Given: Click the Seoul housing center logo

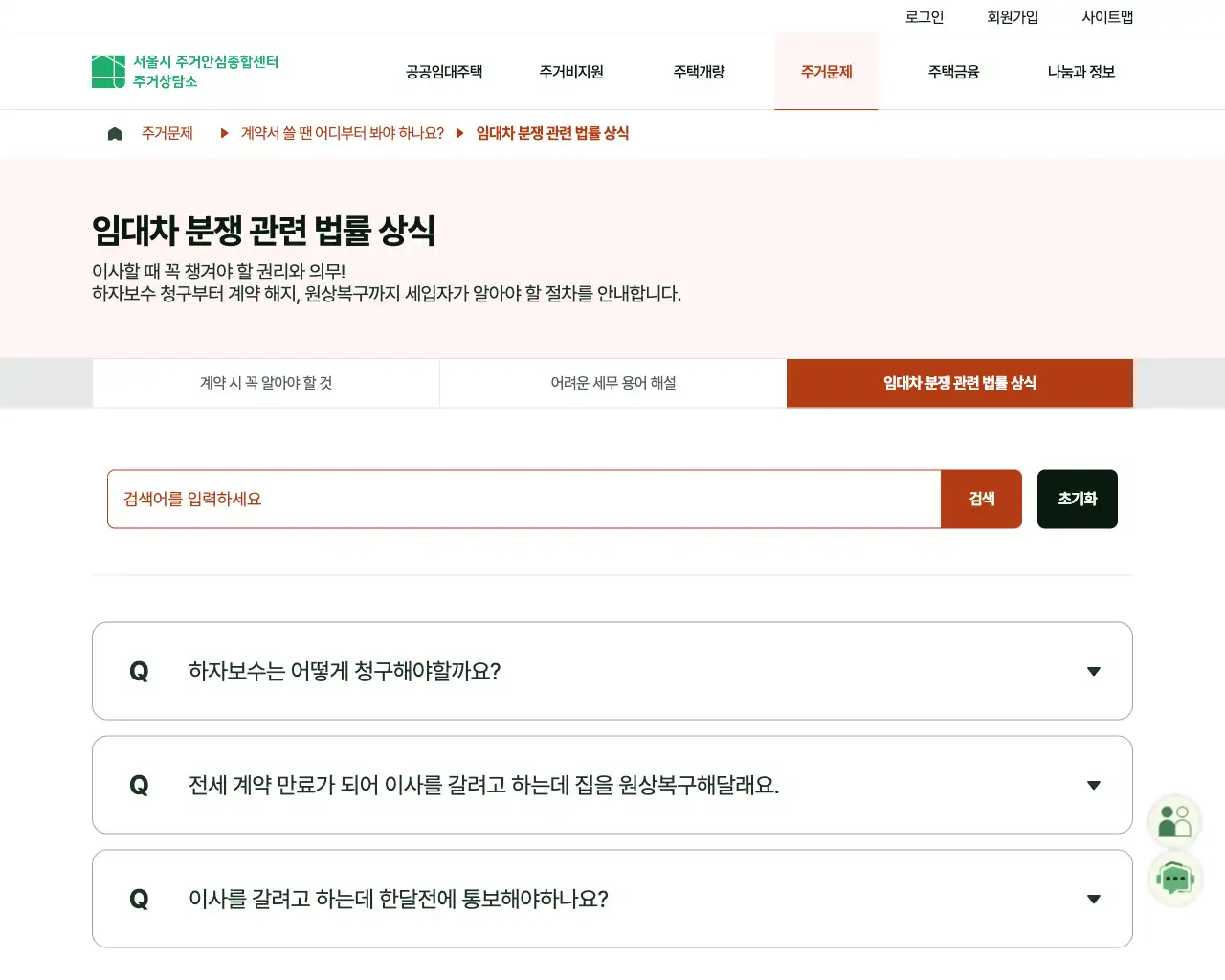Looking at the screenshot, I should point(185,72).
